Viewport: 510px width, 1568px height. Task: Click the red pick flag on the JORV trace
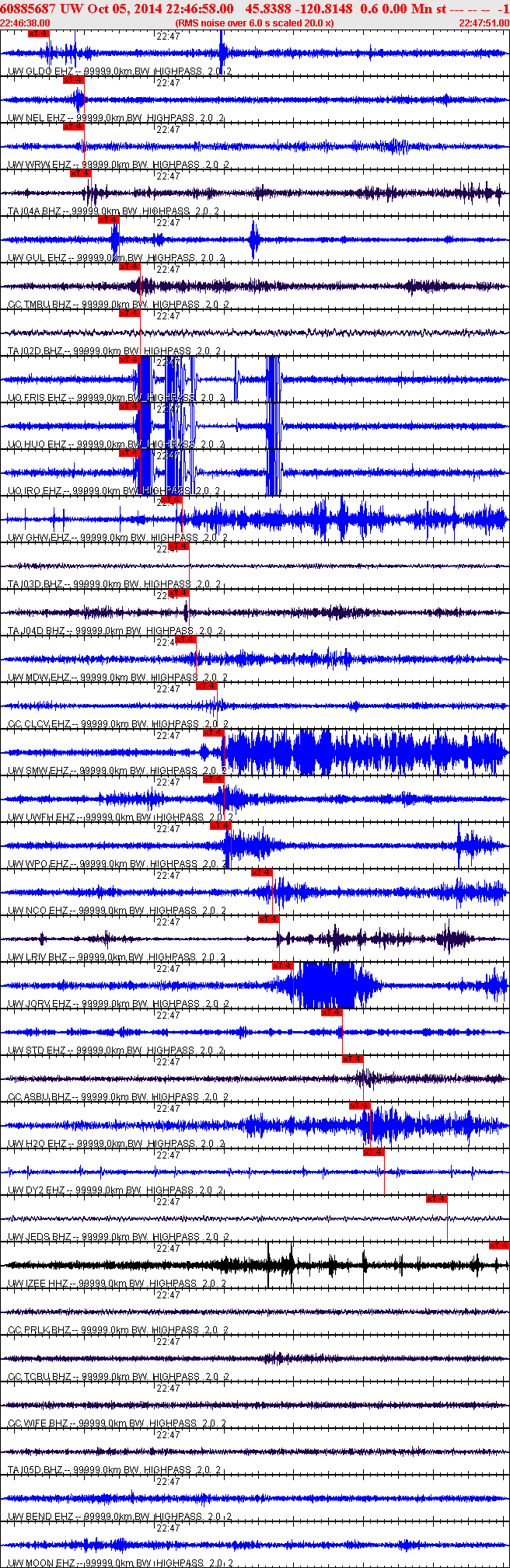[x=283, y=966]
